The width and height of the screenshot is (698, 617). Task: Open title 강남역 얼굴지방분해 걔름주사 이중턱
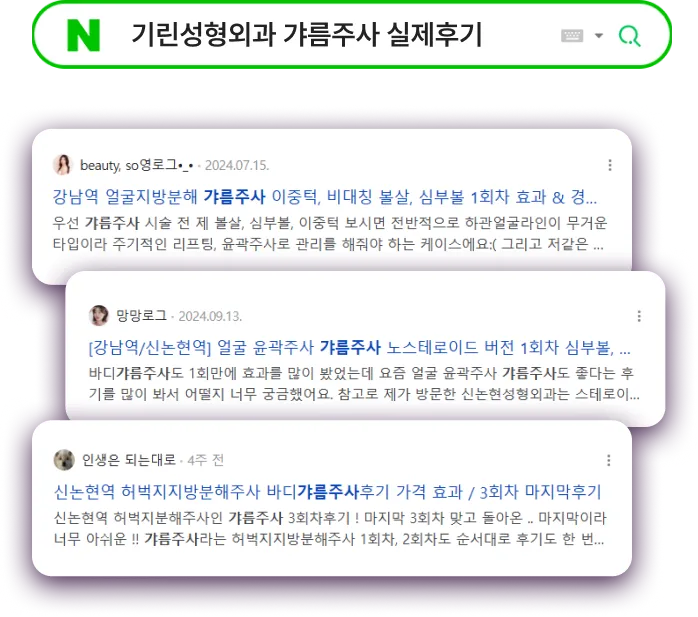coord(325,197)
